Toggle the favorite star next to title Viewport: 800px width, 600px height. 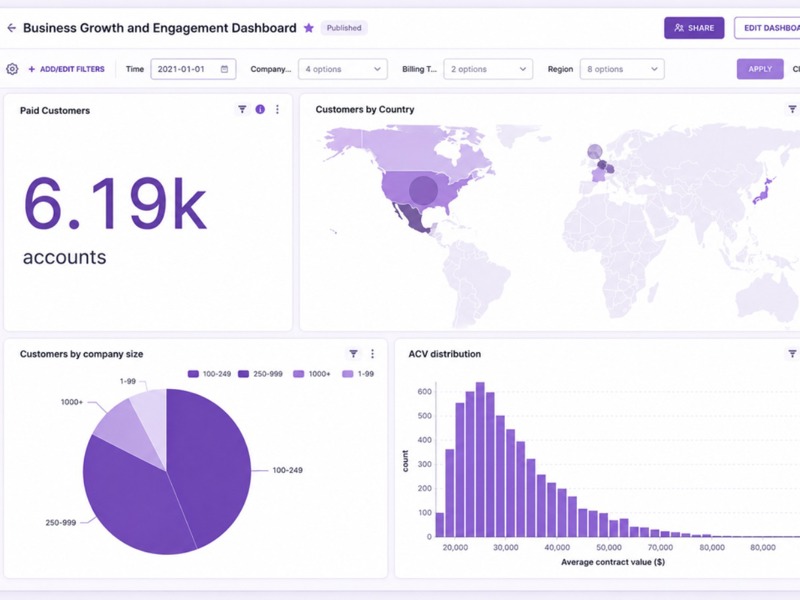pos(309,28)
